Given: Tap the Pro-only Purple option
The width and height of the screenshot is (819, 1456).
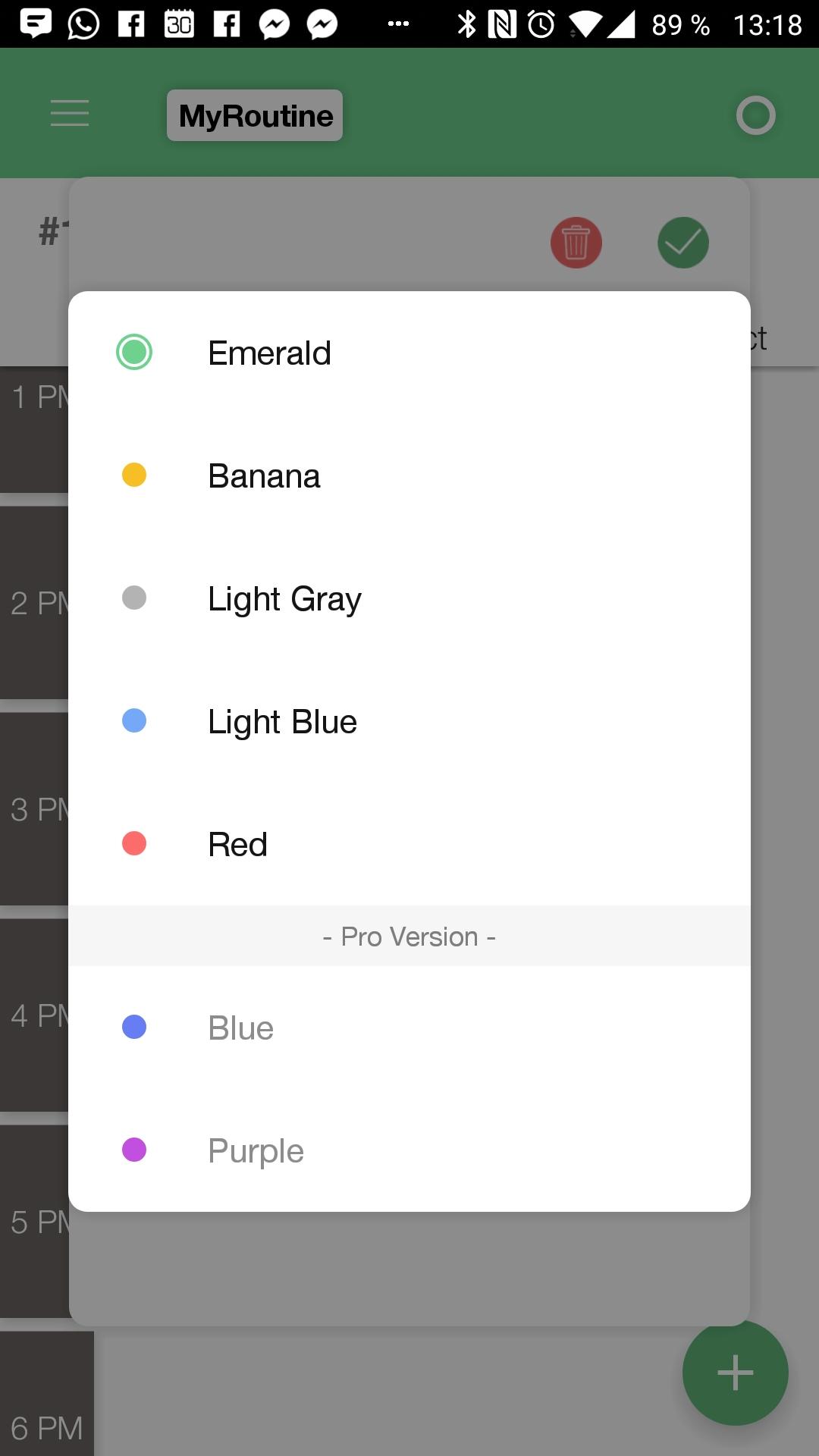Looking at the screenshot, I should pyautogui.click(x=409, y=1150).
